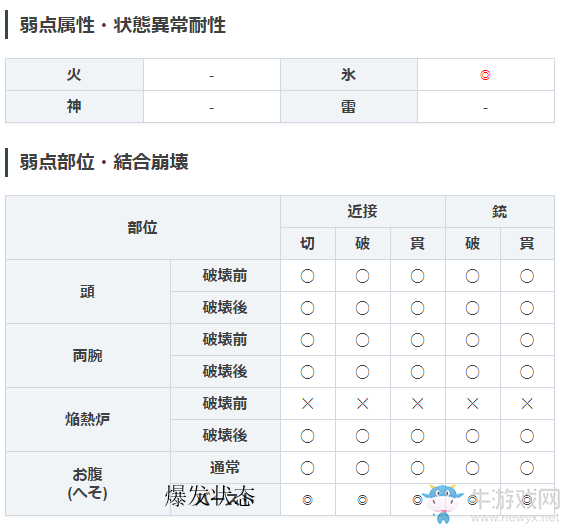Click the 切 ◎ mark in bottom row
Screen dimensions: 565x529
pyautogui.click(x=307, y=500)
